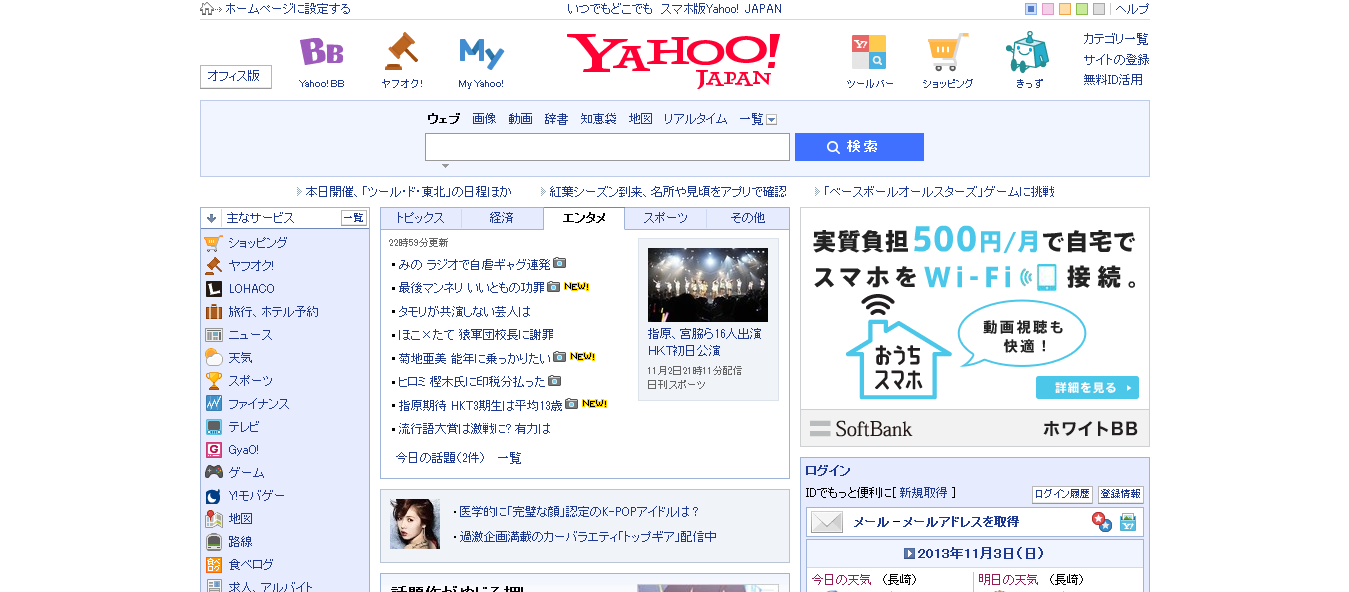Click the ゲーム controller icon in the sidebar
This screenshot has width=1349, height=592.
[213, 472]
